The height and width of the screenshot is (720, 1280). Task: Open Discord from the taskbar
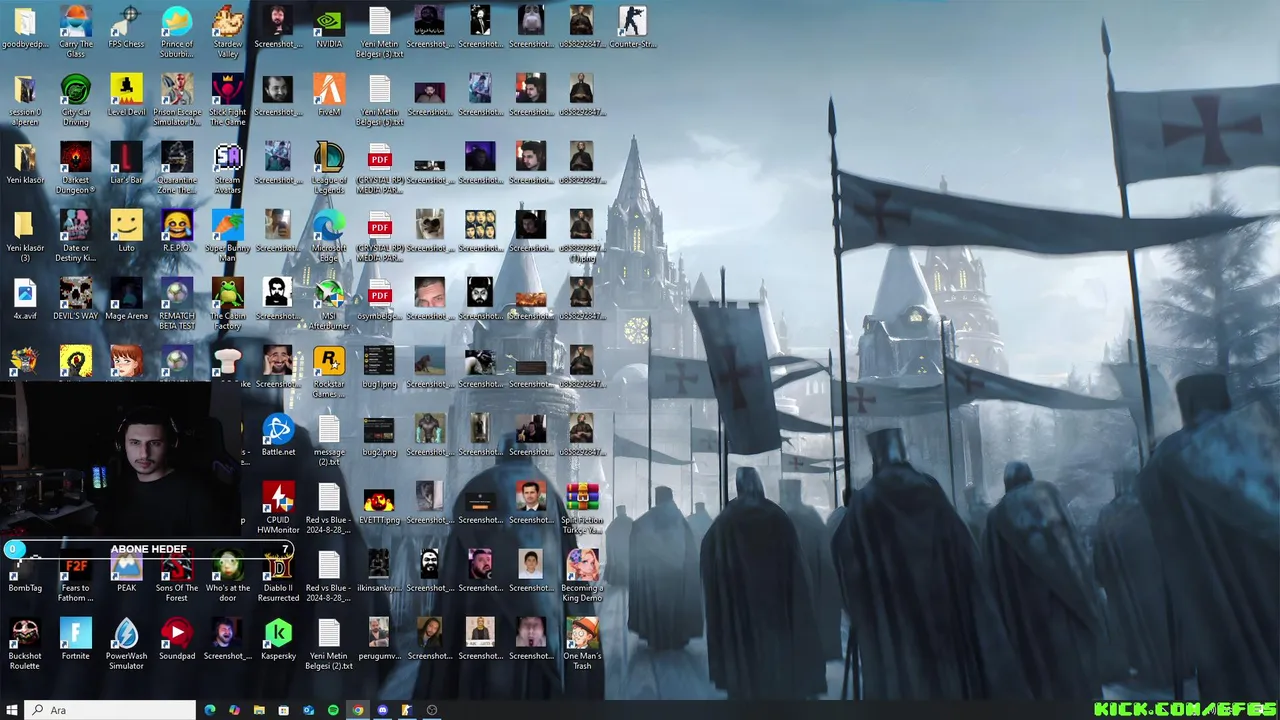coord(382,710)
